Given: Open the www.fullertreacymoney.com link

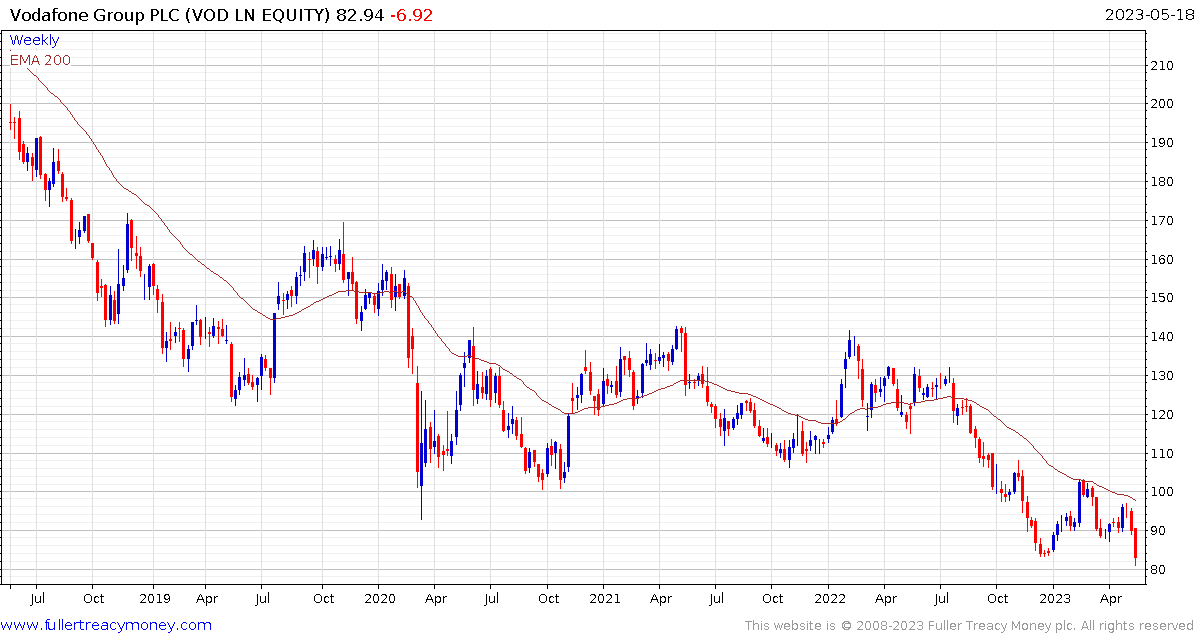Looking at the screenshot, I should click(107, 626).
